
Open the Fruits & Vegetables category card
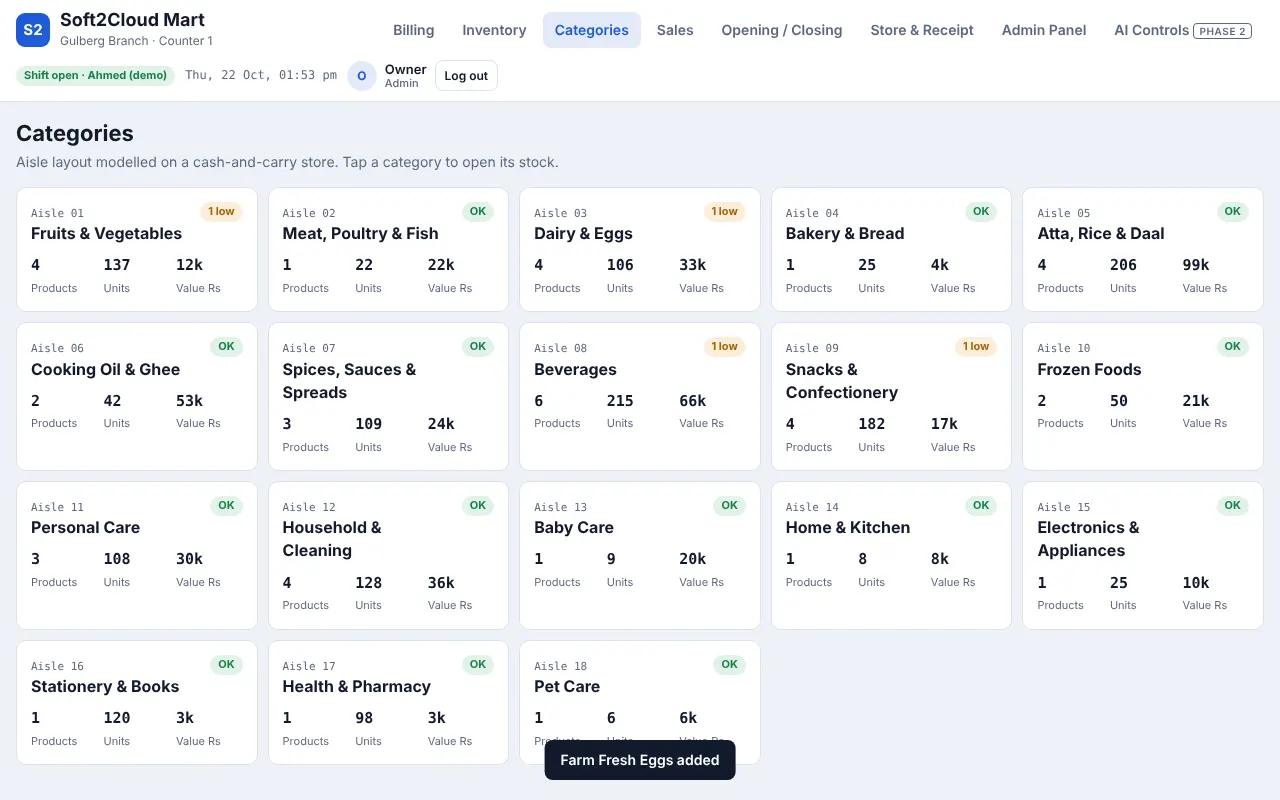(137, 250)
